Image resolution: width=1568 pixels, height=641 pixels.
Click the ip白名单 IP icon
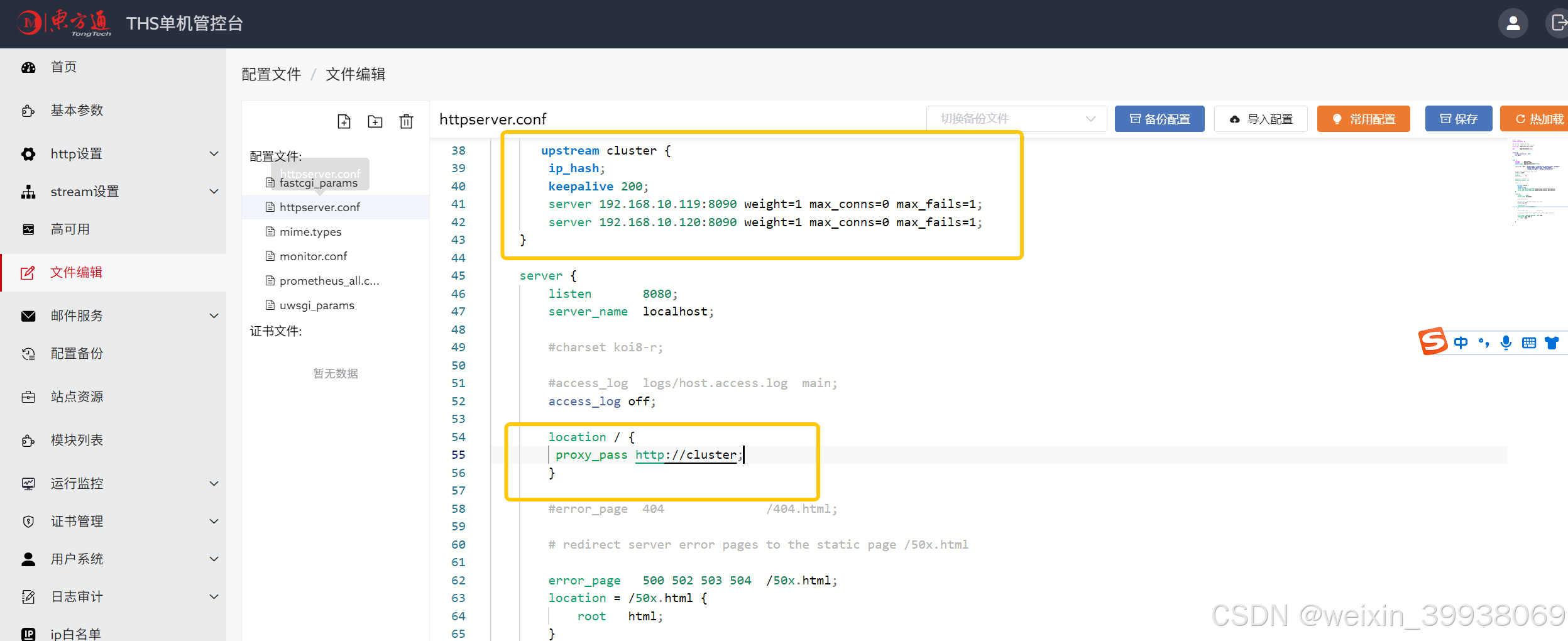pos(28,634)
